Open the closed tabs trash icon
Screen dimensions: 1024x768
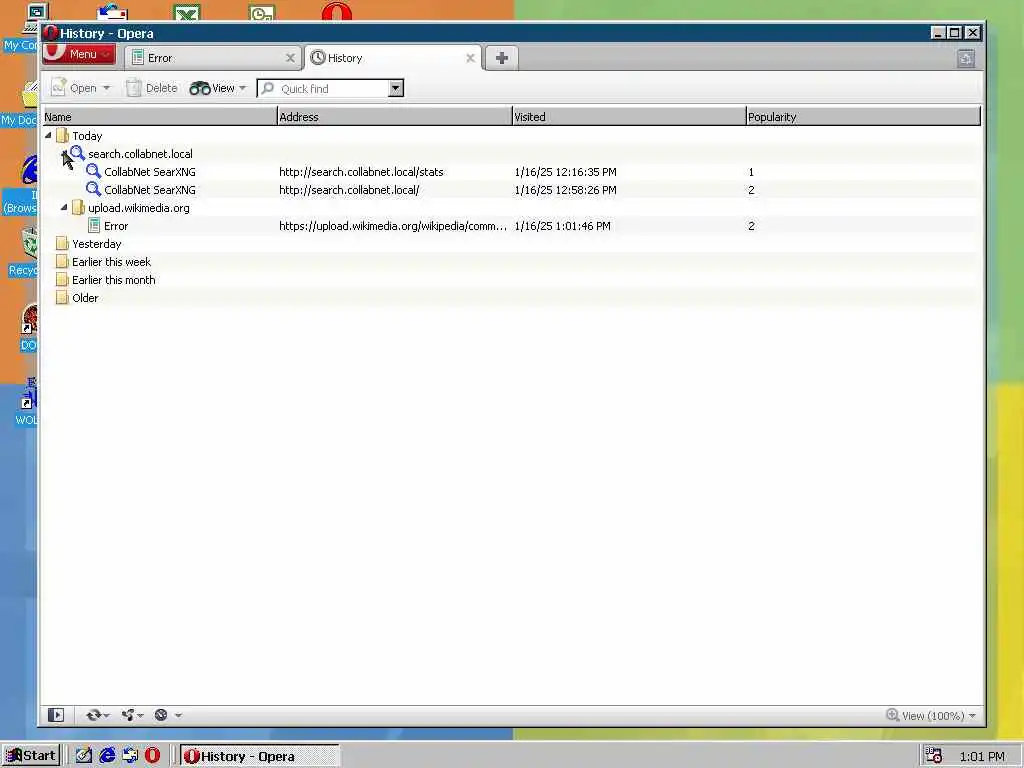click(966, 59)
